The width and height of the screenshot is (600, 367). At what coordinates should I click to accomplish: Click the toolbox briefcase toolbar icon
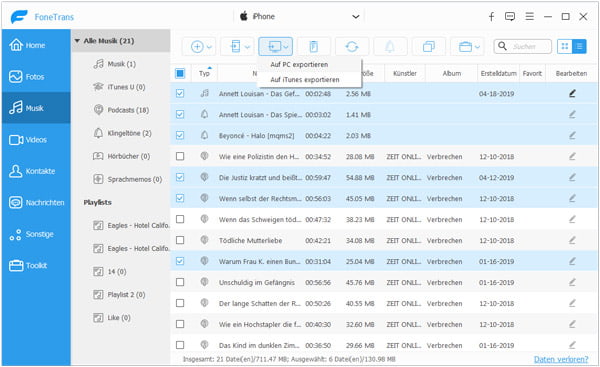click(465, 47)
